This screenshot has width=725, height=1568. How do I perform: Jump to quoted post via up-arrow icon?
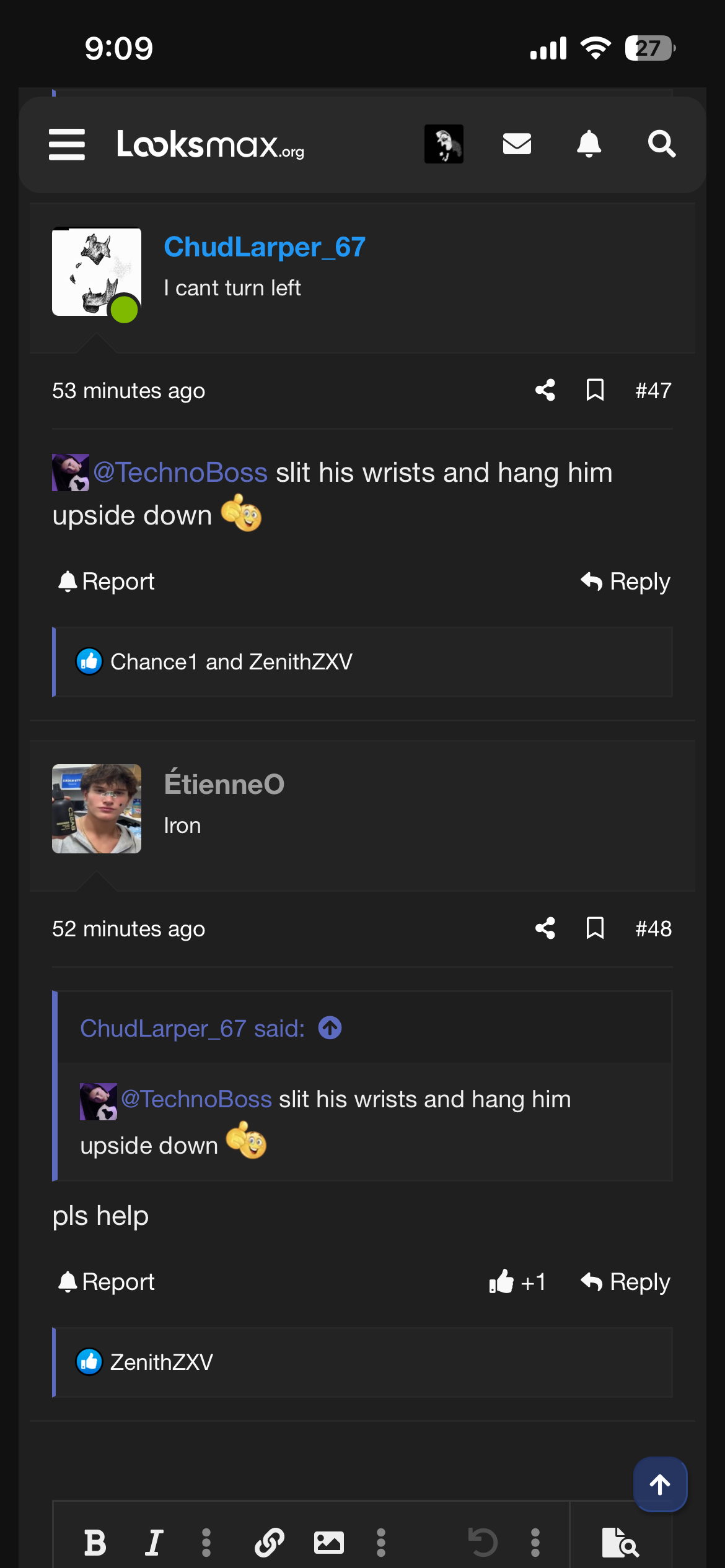pos(330,1028)
